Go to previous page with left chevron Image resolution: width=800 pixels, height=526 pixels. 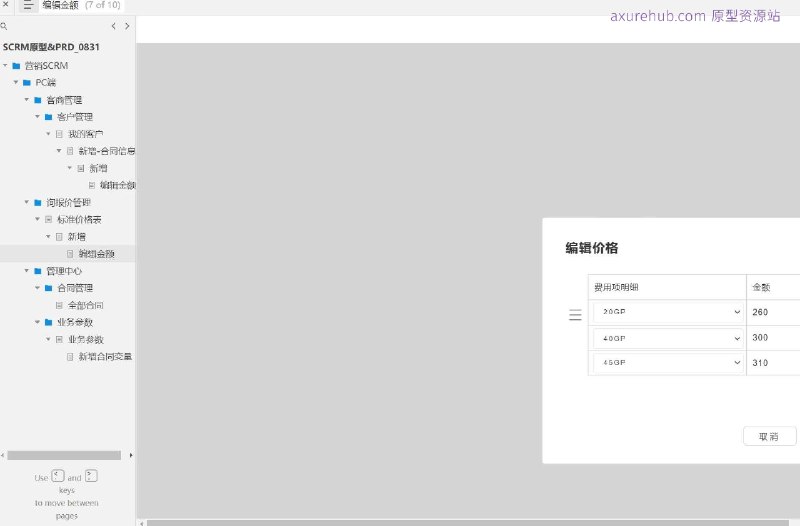113,26
